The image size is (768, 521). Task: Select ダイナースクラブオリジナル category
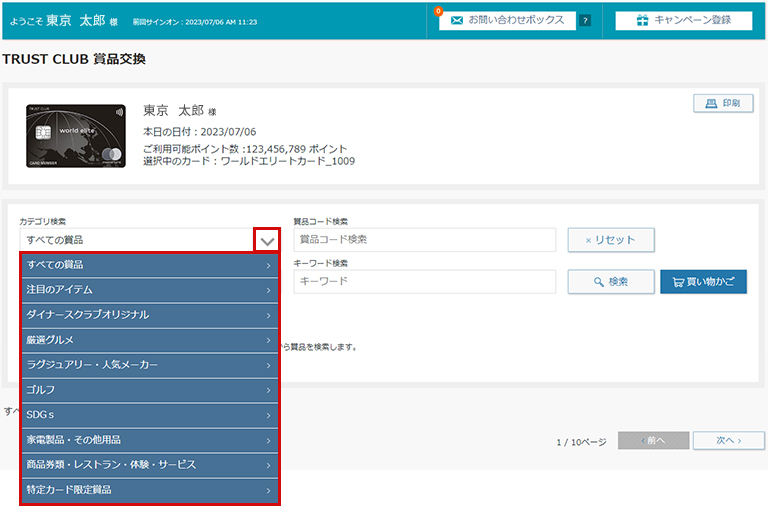149,315
